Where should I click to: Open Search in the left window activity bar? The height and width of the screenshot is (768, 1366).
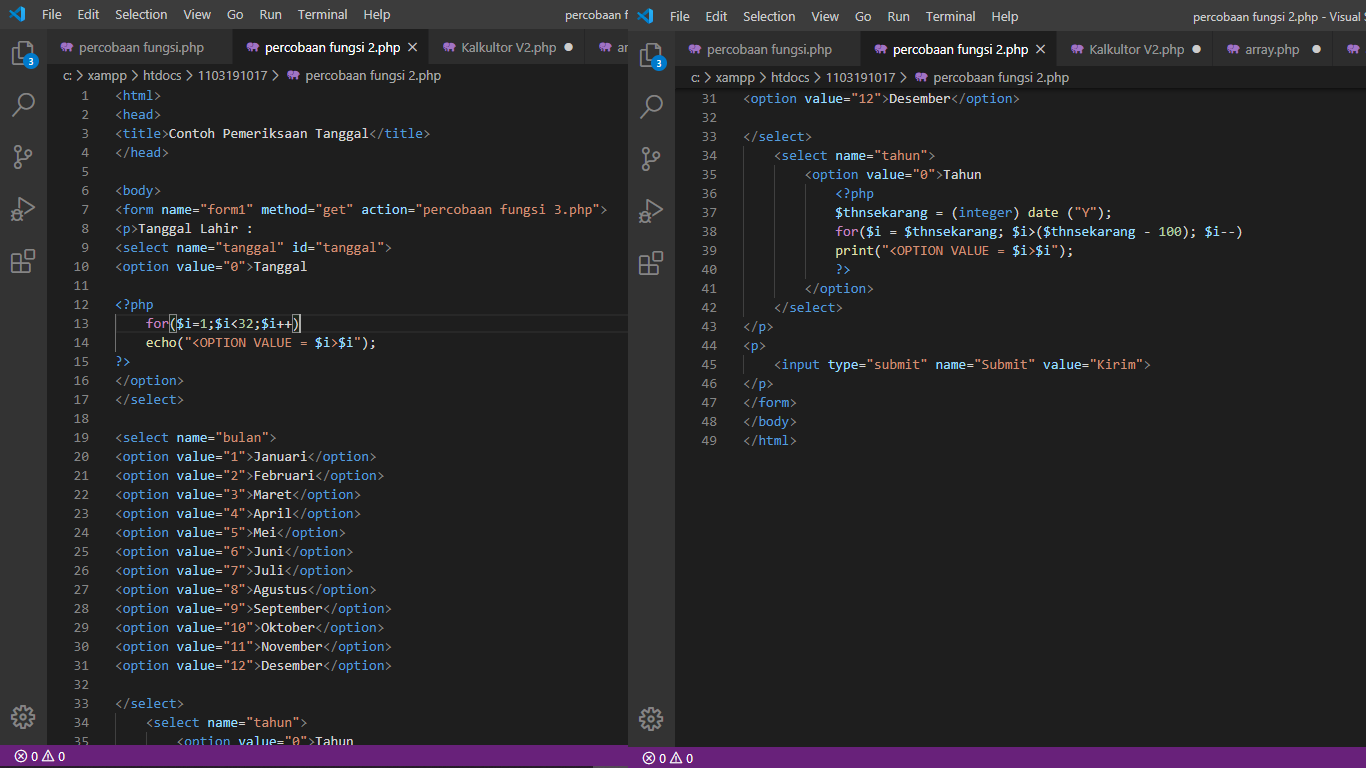[x=23, y=105]
